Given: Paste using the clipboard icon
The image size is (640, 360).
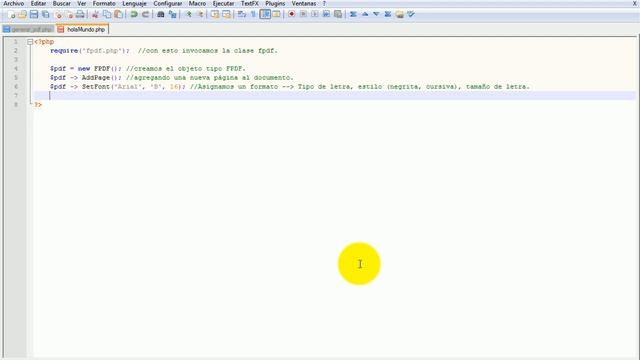Looking at the screenshot, I should point(118,15).
